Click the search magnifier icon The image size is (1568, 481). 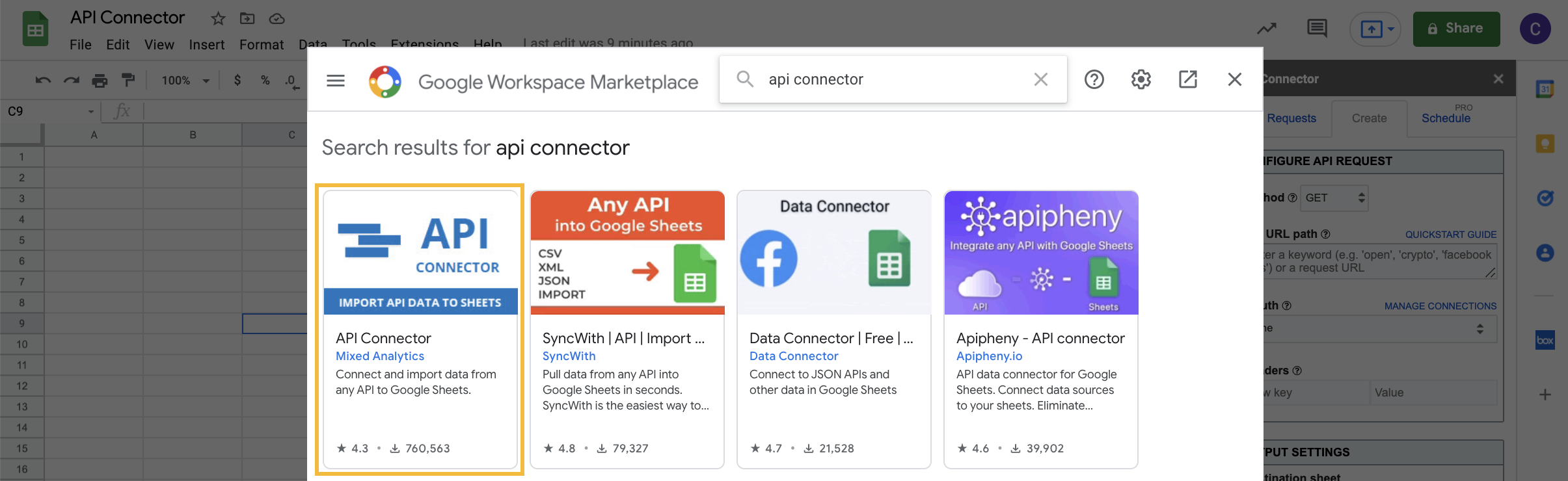pyautogui.click(x=745, y=79)
